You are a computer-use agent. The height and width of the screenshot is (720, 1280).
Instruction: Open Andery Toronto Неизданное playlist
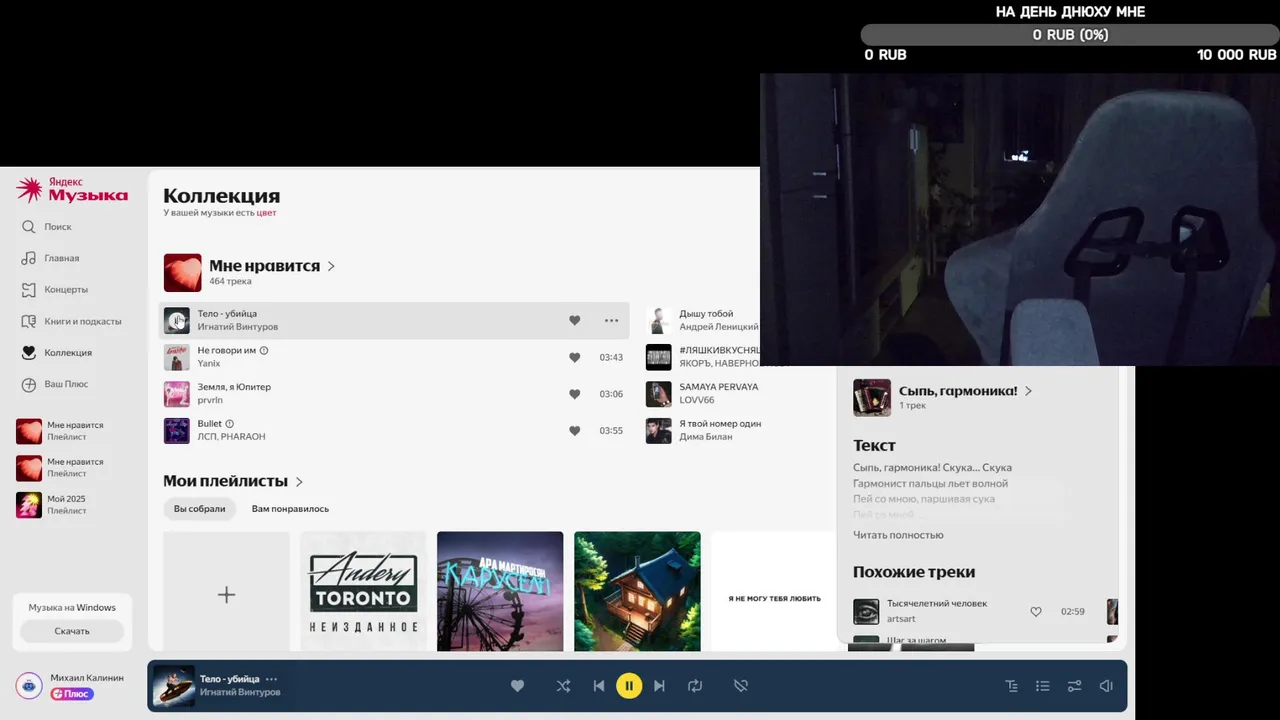[x=364, y=592]
